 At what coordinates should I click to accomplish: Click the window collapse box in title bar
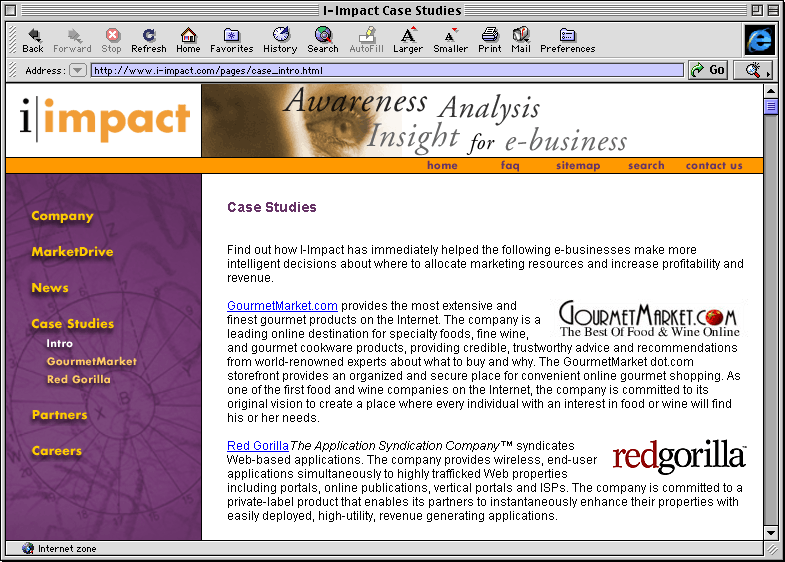(772, 10)
